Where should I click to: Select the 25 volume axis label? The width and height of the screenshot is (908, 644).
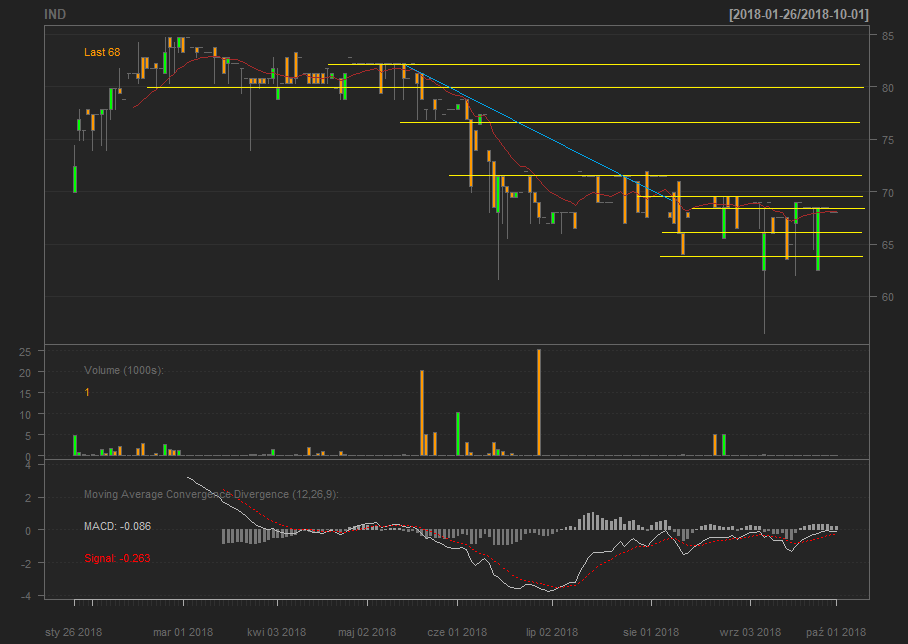point(25,352)
